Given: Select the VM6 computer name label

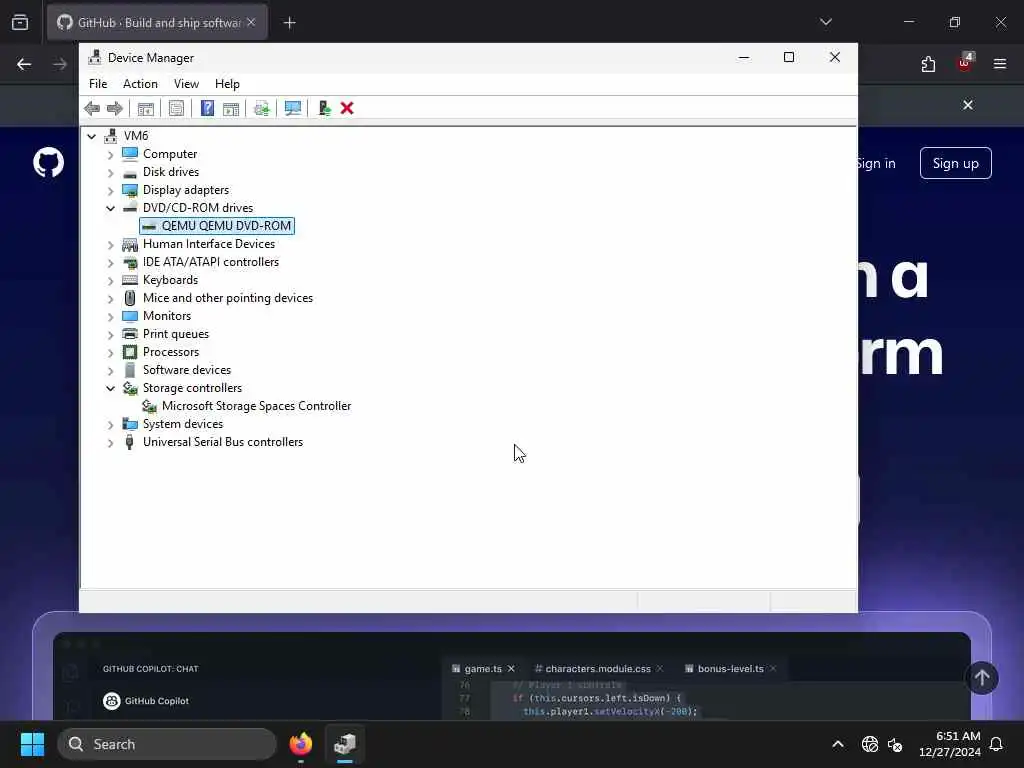Looking at the screenshot, I should click(136, 135).
